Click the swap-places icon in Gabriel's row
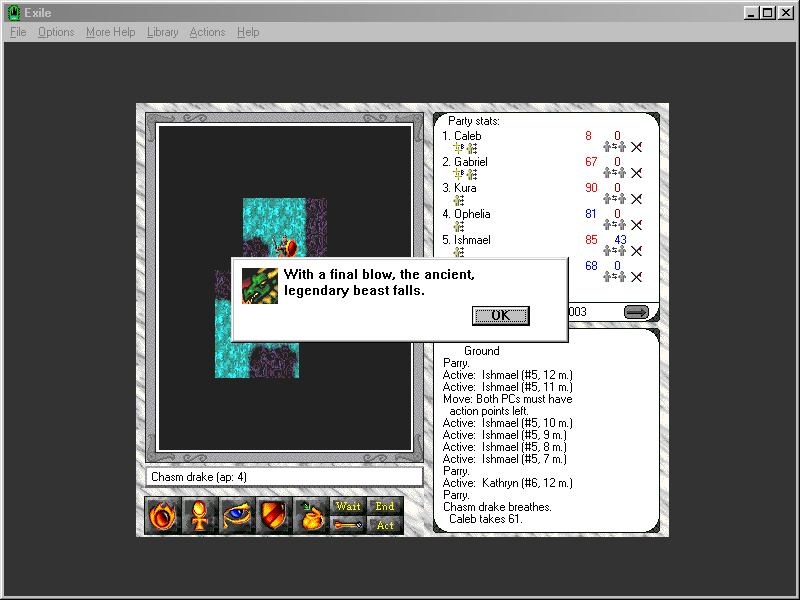Image resolution: width=800 pixels, height=600 pixels. click(x=614, y=173)
